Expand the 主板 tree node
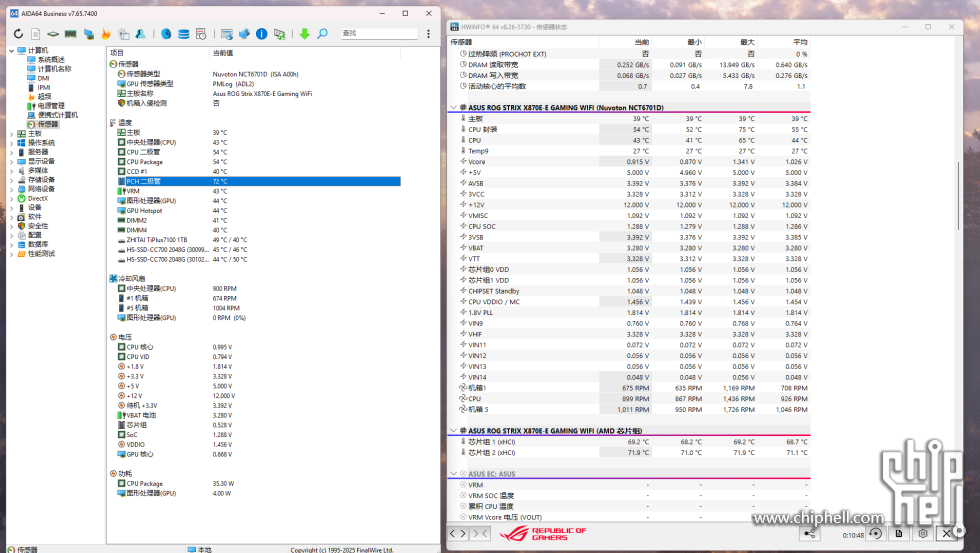This screenshot has height=553, width=980. [x=11, y=134]
